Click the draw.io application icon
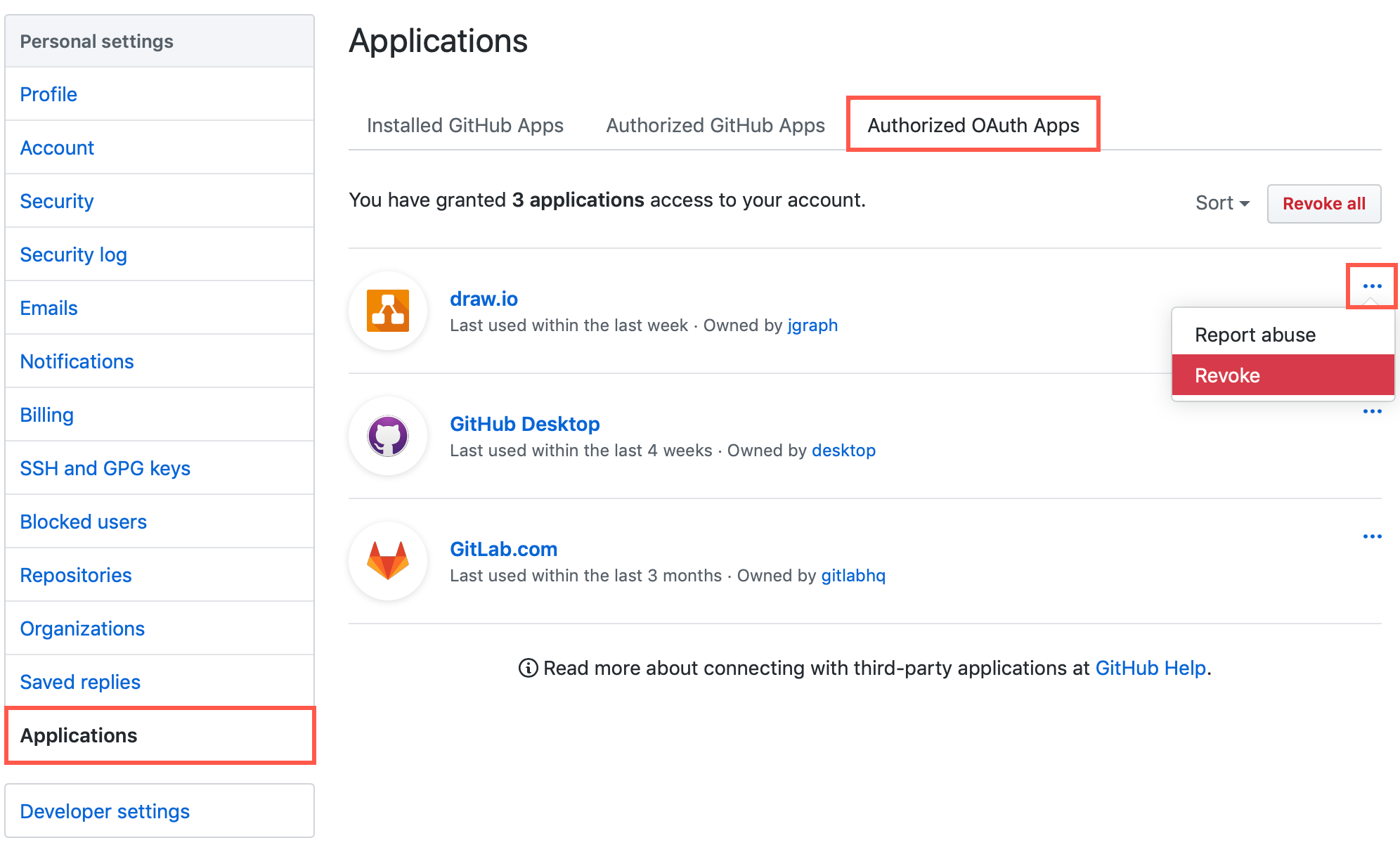This screenshot has height=845, width=1400. tap(389, 311)
